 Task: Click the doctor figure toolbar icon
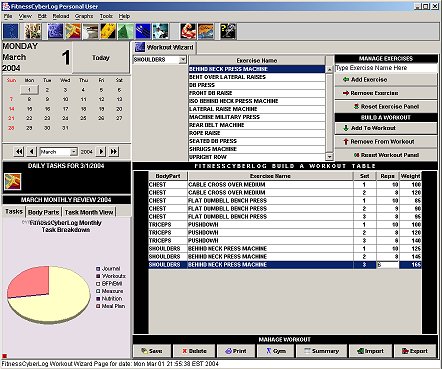[x=160, y=32]
